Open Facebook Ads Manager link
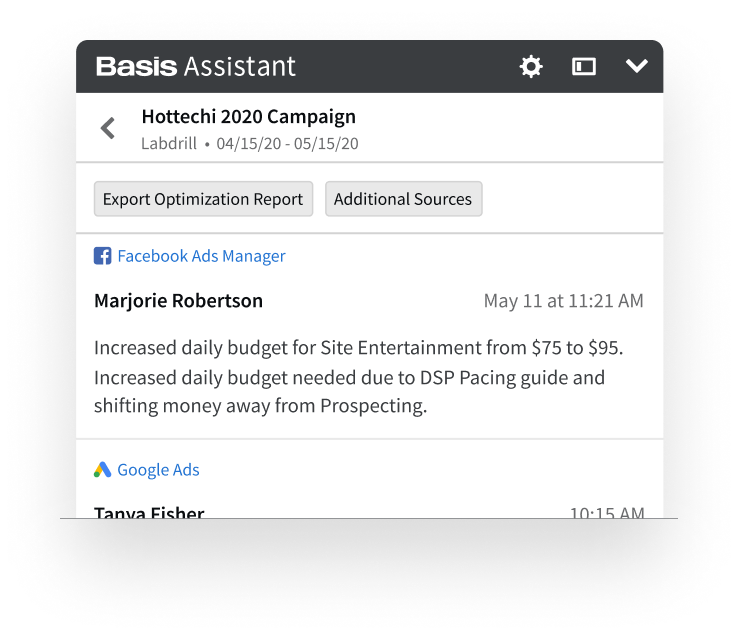The image size is (750, 639). (201, 256)
